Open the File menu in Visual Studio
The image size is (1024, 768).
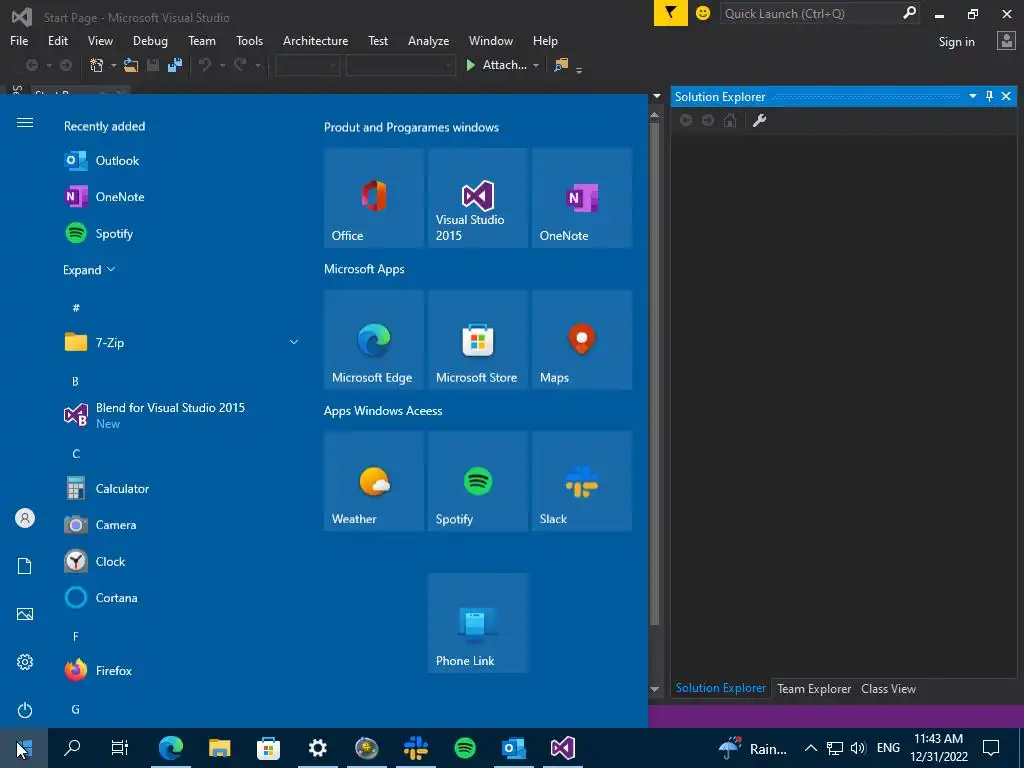coord(19,40)
